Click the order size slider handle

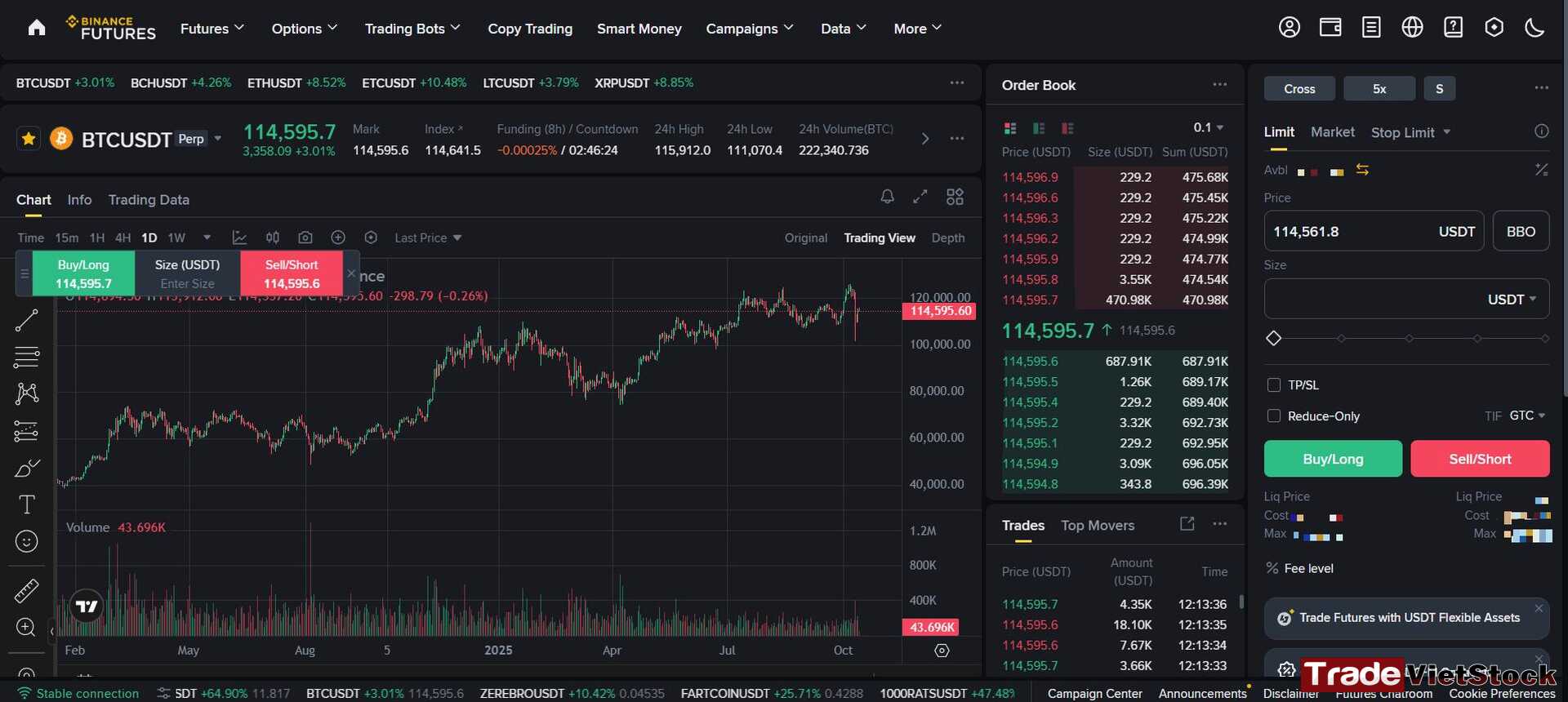pos(1273,338)
